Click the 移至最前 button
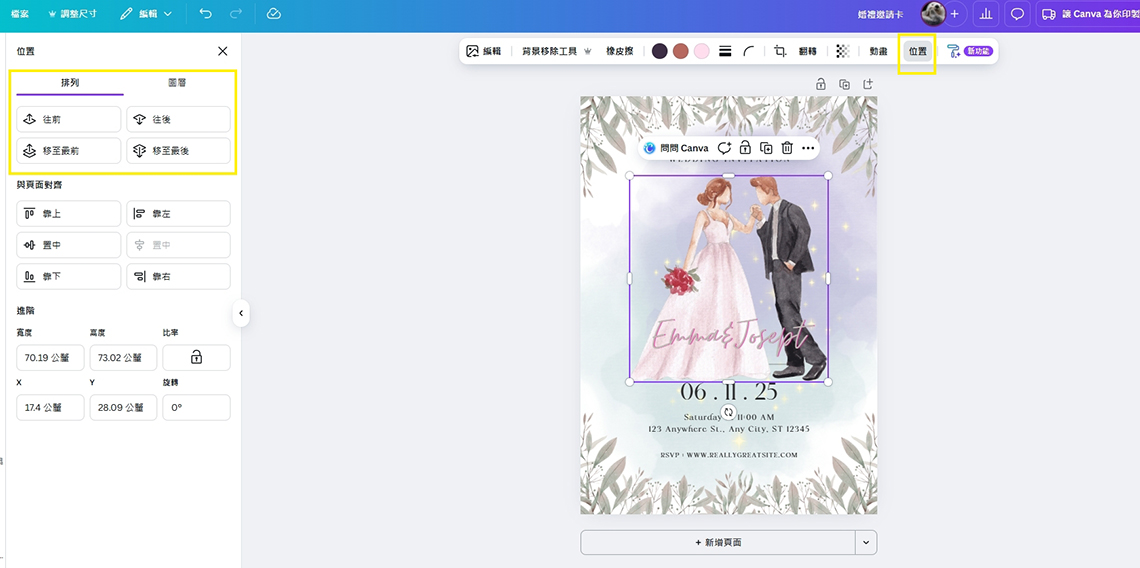The width and height of the screenshot is (1140, 568). click(x=69, y=151)
